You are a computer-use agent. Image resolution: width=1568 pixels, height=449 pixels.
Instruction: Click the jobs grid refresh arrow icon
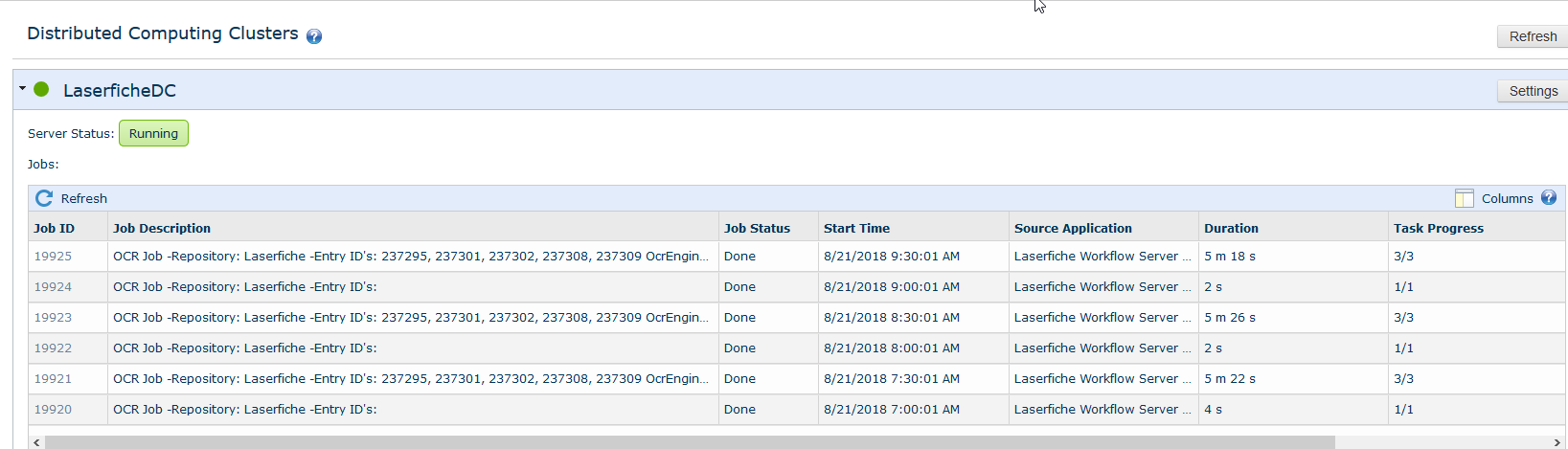point(44,198)
